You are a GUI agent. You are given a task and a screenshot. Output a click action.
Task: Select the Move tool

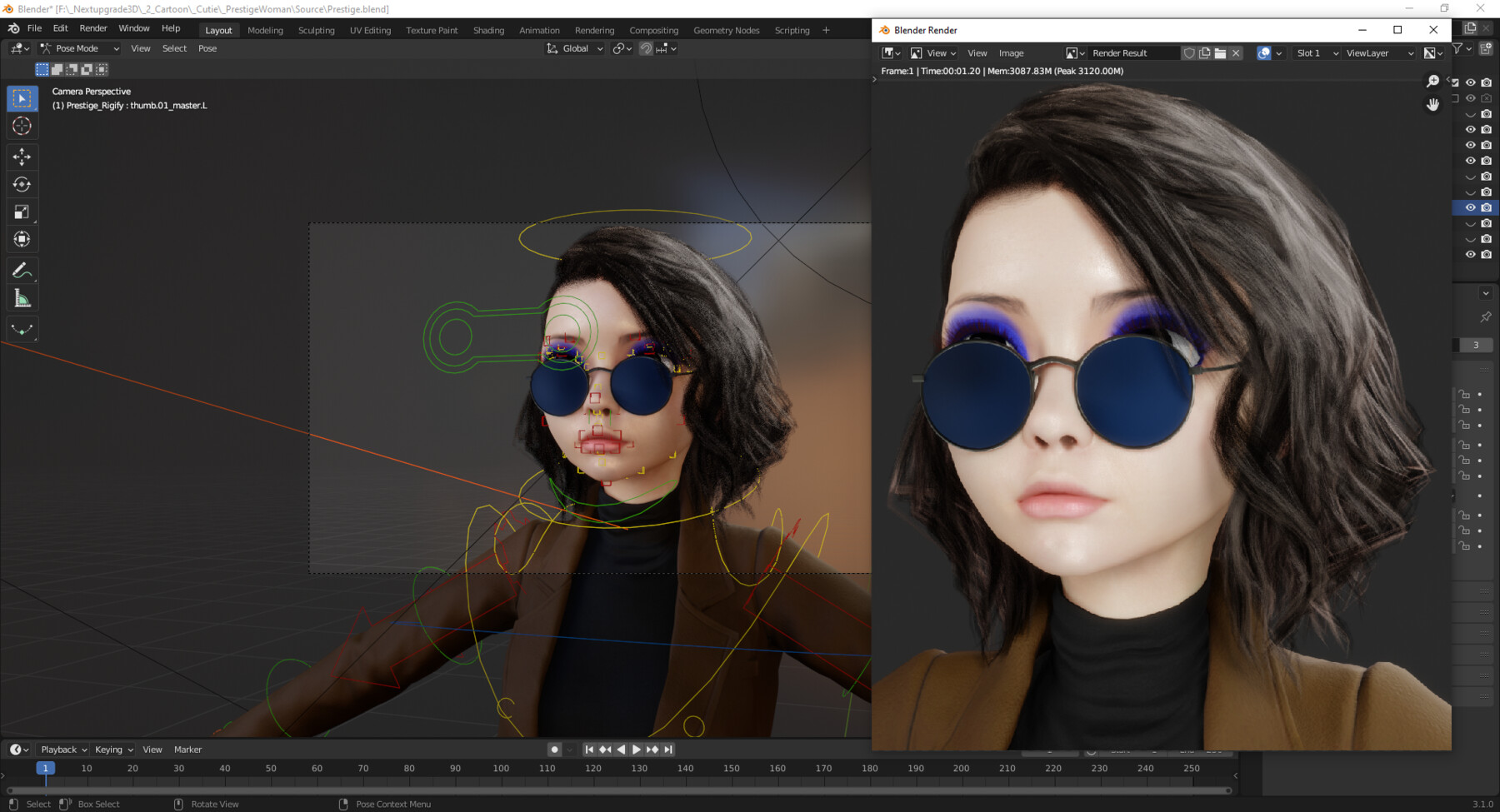(x=22, y=156)
